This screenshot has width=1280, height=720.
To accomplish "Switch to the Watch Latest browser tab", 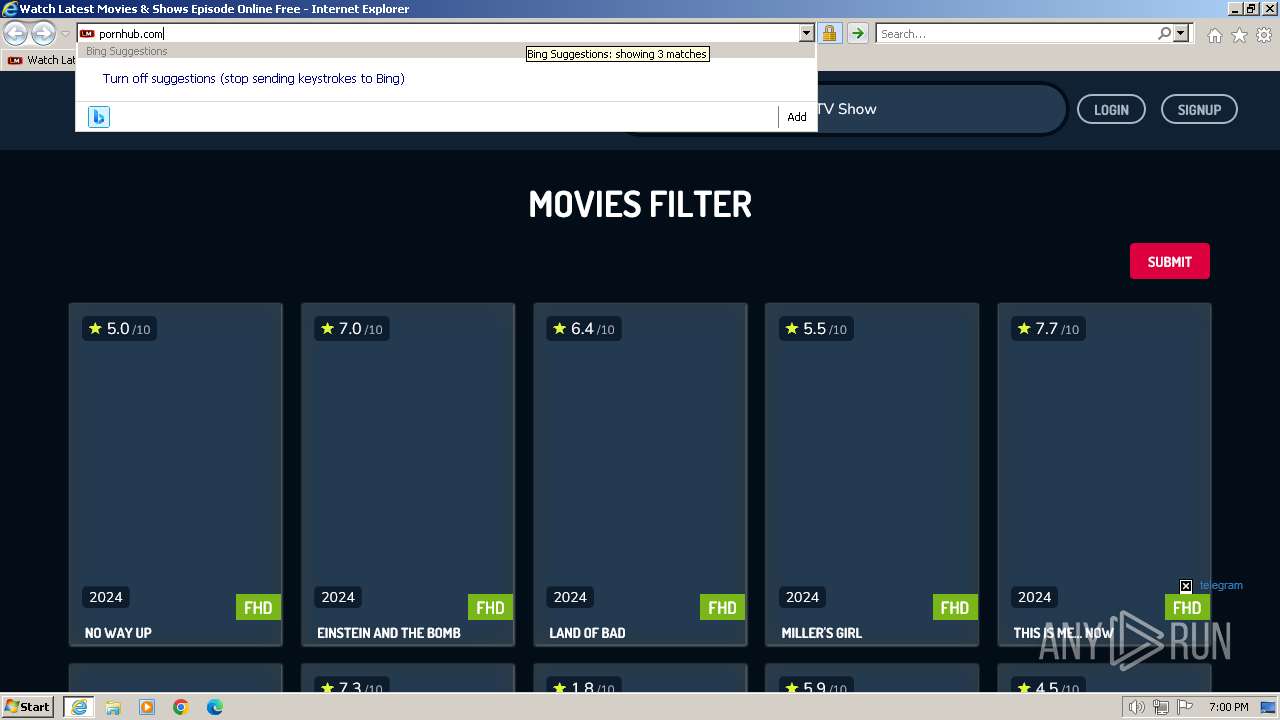I will (x=40, y=60).
